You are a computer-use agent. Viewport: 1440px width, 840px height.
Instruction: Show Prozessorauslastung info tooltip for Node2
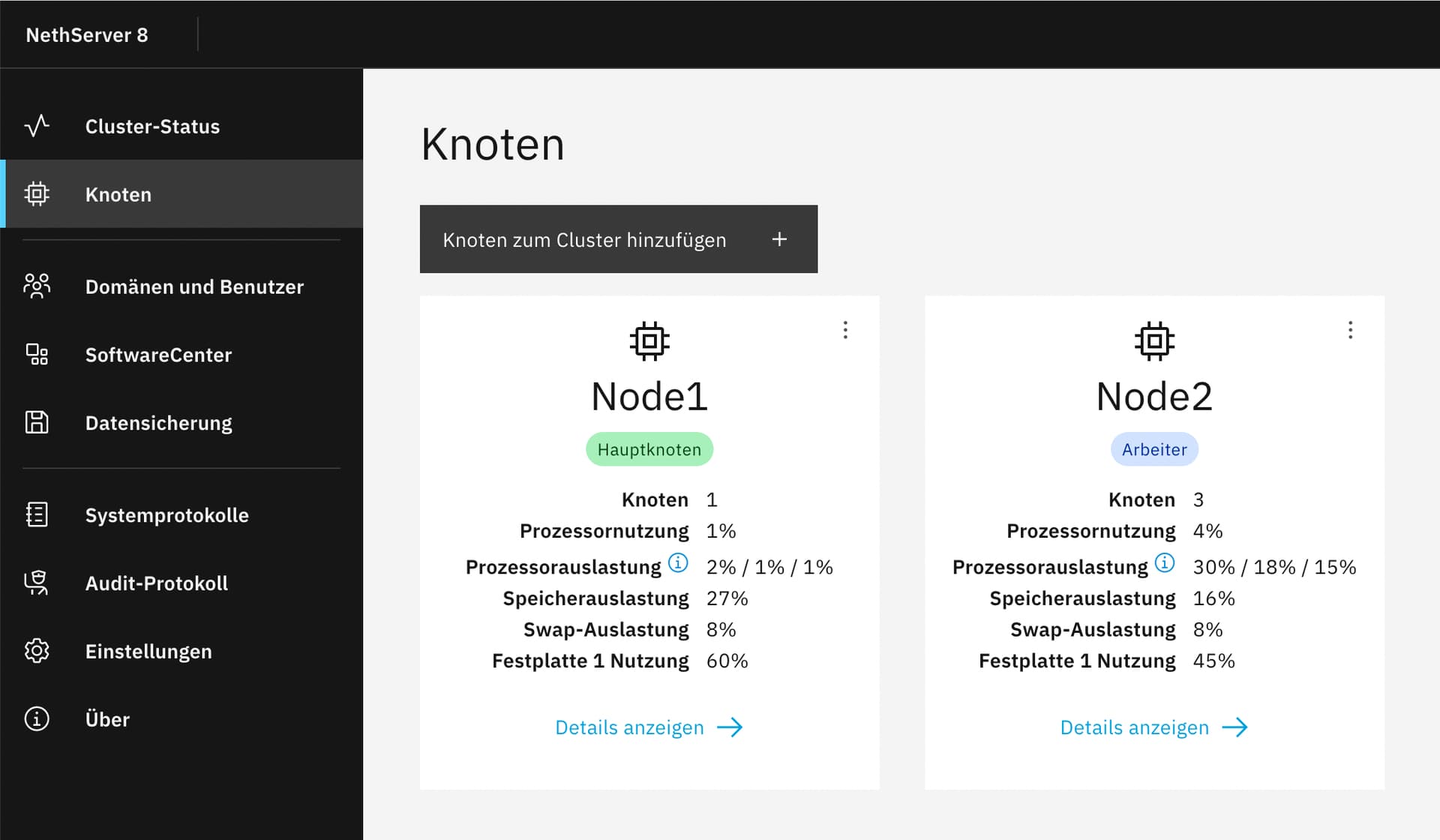(1165, 562)
